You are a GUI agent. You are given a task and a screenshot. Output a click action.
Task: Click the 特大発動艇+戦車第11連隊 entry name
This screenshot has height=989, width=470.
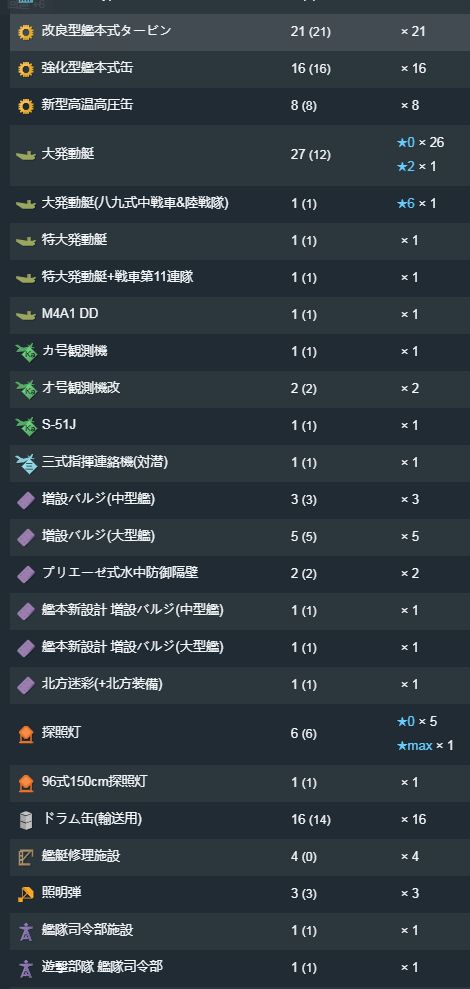117,277
